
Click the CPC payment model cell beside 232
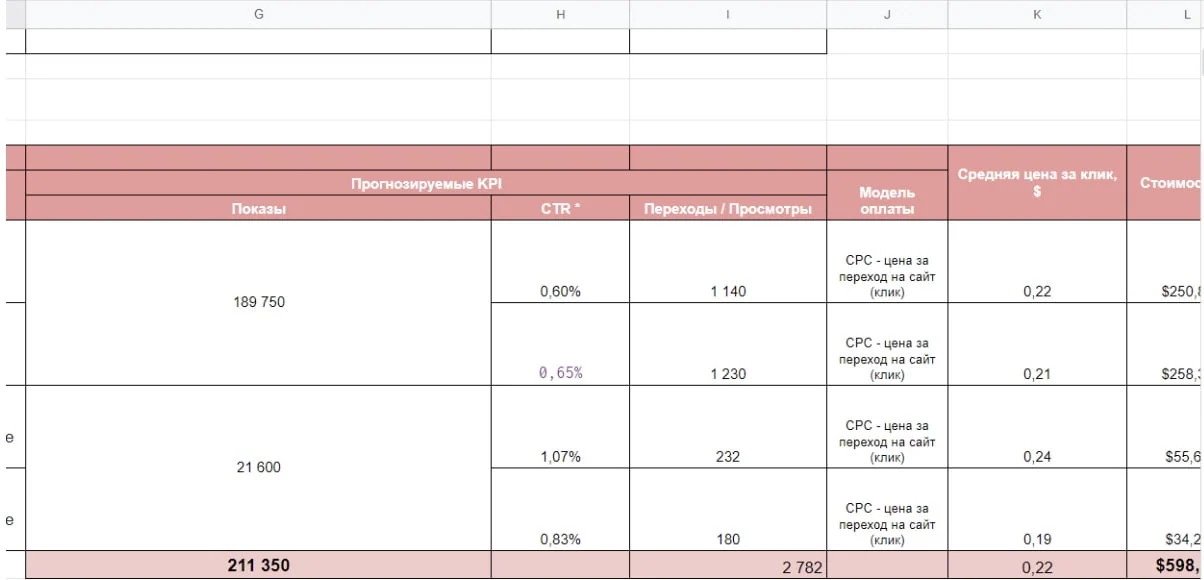(x=887, y=427)
